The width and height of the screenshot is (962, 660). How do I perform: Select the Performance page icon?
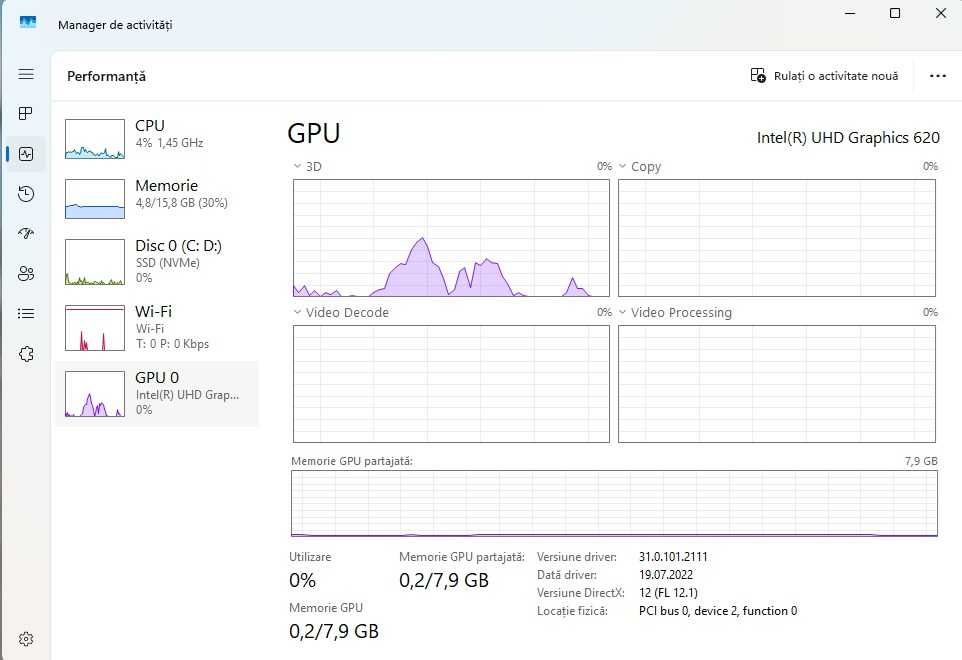point(26,153)
